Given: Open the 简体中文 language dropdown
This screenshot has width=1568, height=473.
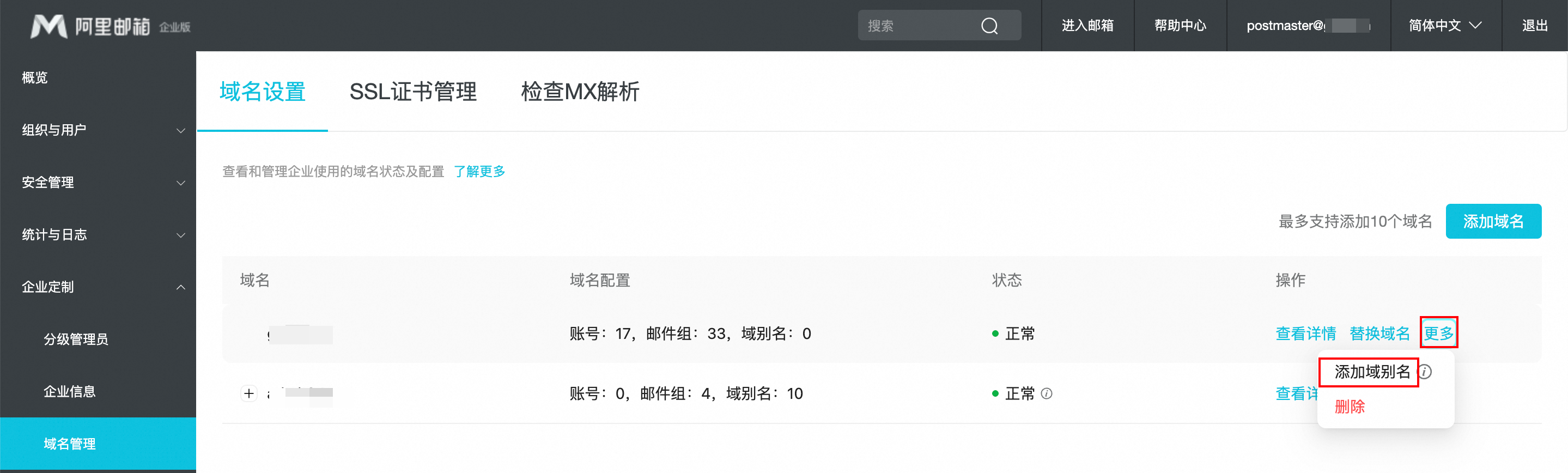Looking at the screenshot, I should (1445, 26).
